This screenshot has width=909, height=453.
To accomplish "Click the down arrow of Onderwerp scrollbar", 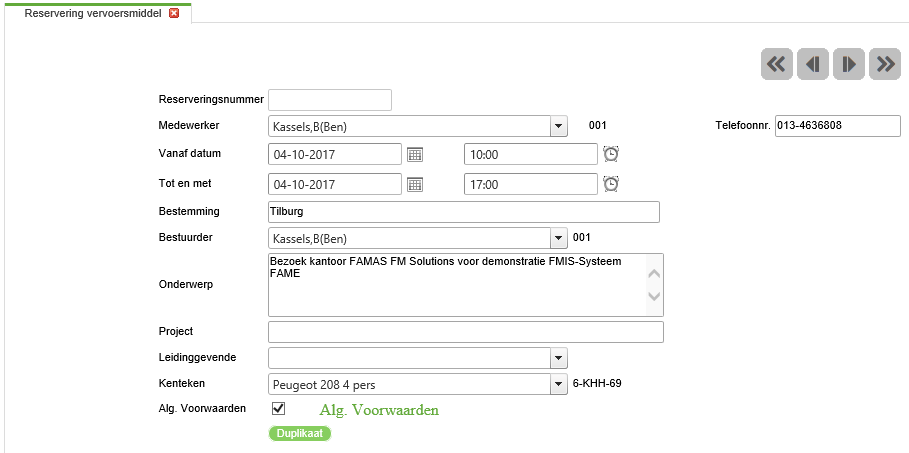I will [x=654, y=296].
